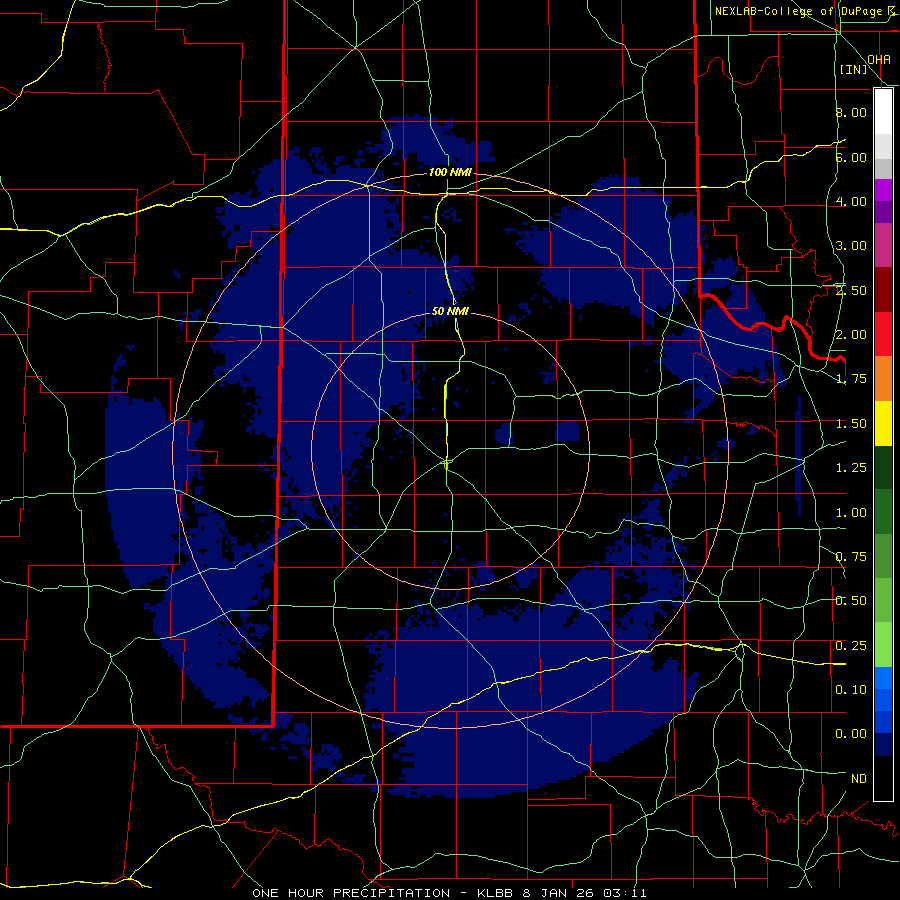Select the orange swatch near 1.75
Screen dimensions: 900x900
click(x=883, y=379)
